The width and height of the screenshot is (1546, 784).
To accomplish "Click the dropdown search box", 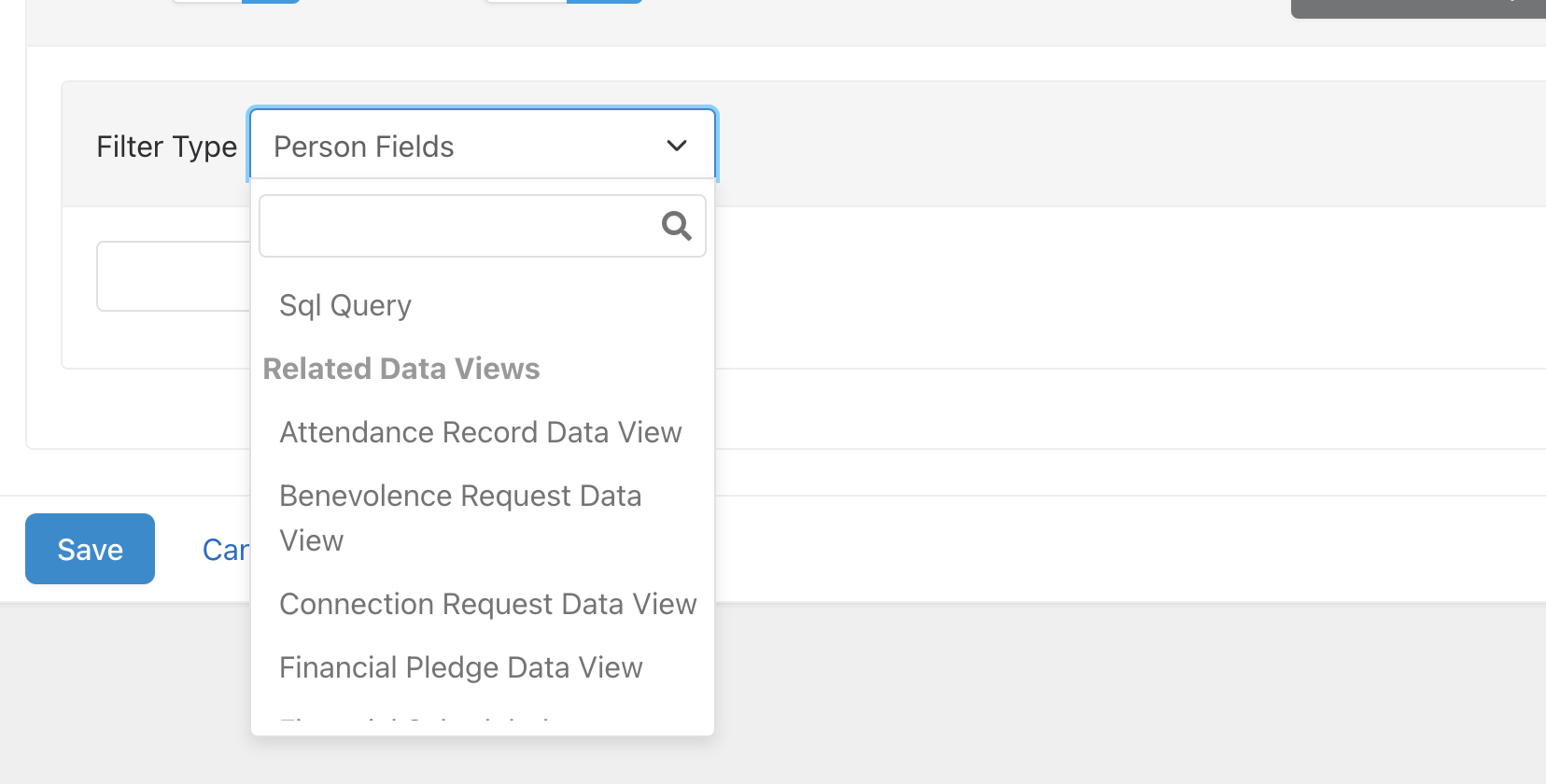I will 483,226.
